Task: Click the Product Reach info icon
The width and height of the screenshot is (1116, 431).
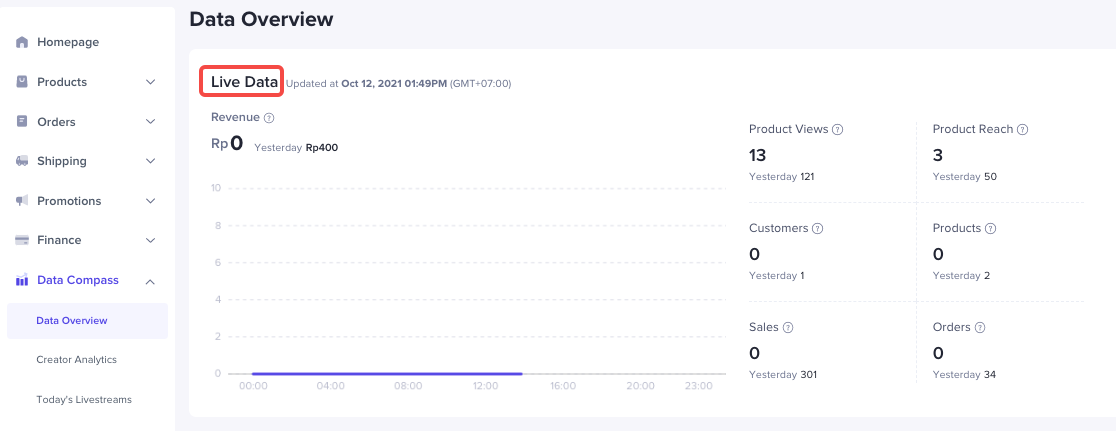Action: coord(1023,130)
